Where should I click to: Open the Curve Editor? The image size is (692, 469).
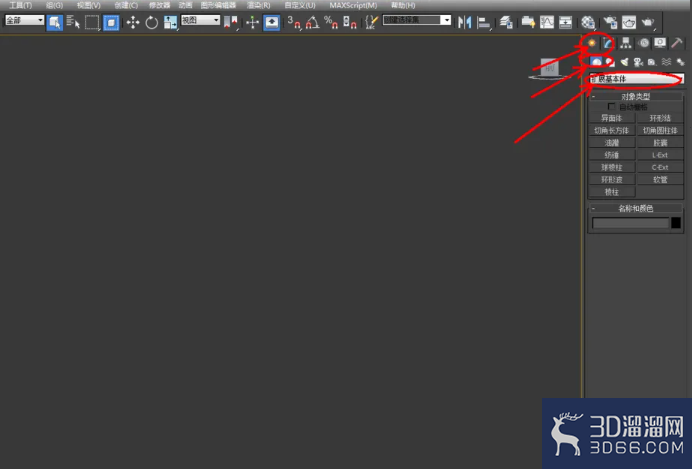point(547,22)
